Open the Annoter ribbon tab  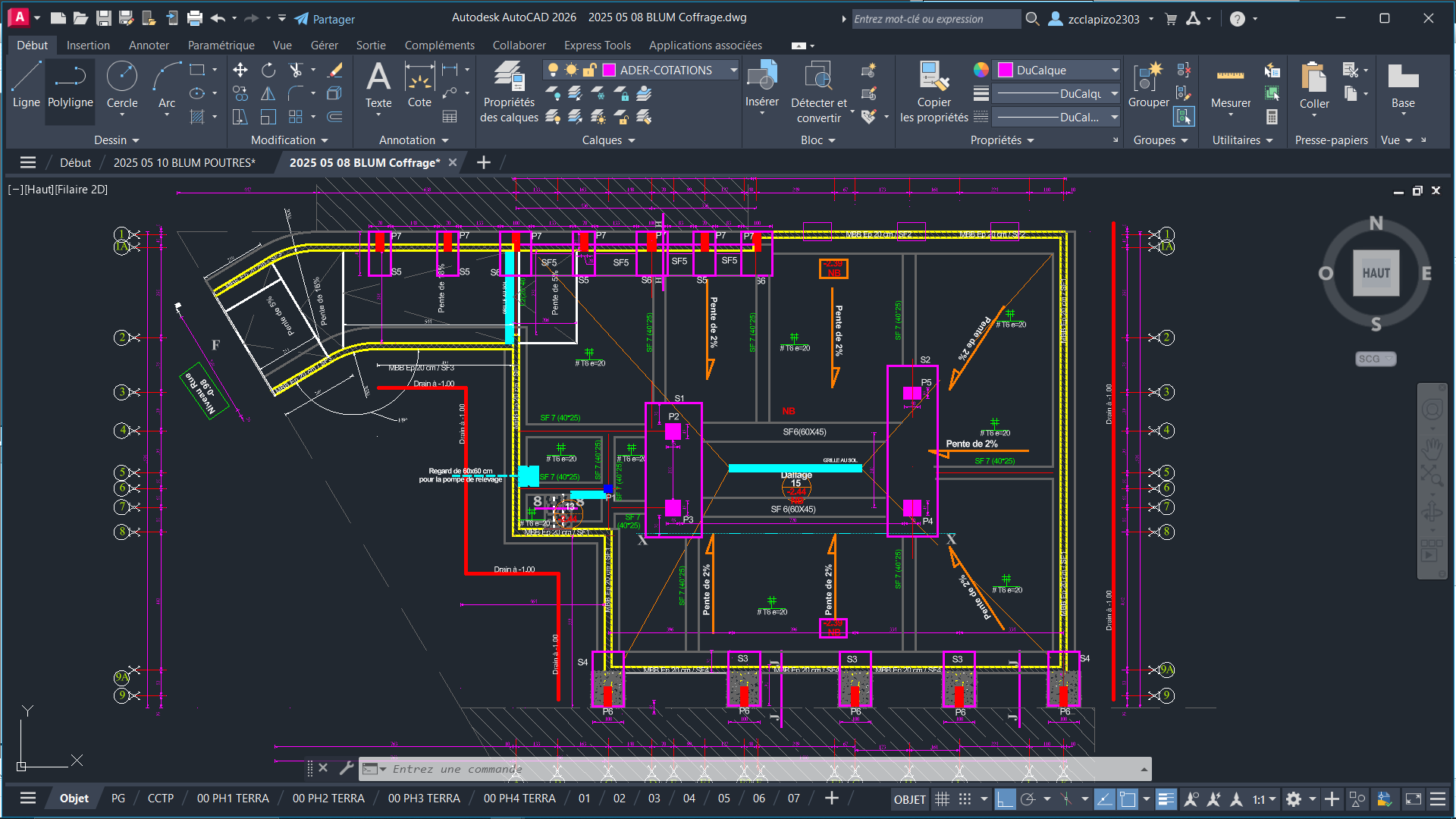[x=149, y=45]
